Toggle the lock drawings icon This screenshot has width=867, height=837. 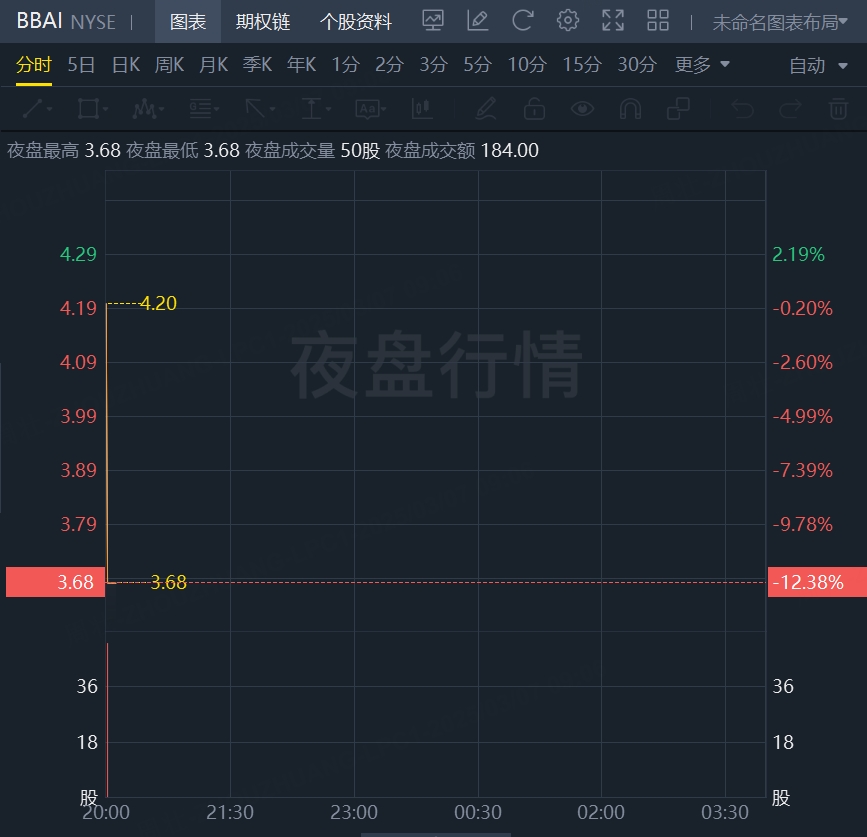click(534, 109)
